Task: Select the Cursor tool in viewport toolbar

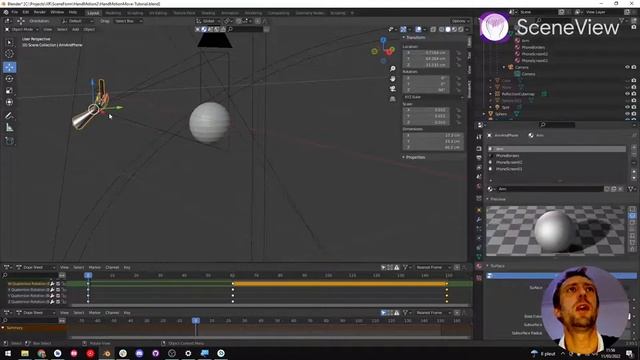Action: tap(9, 54)
